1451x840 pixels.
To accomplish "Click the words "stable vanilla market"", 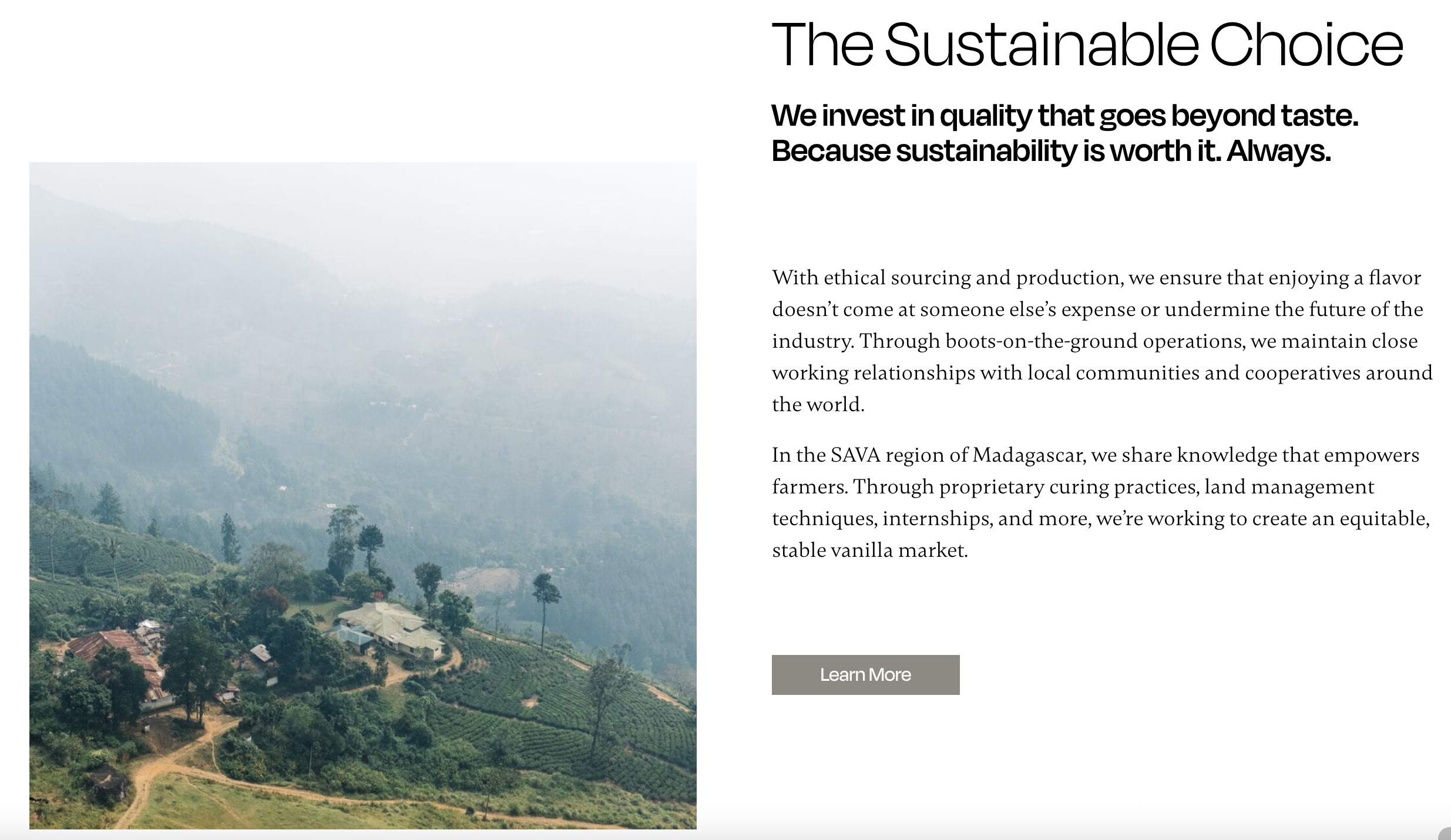I will [869, 550].
